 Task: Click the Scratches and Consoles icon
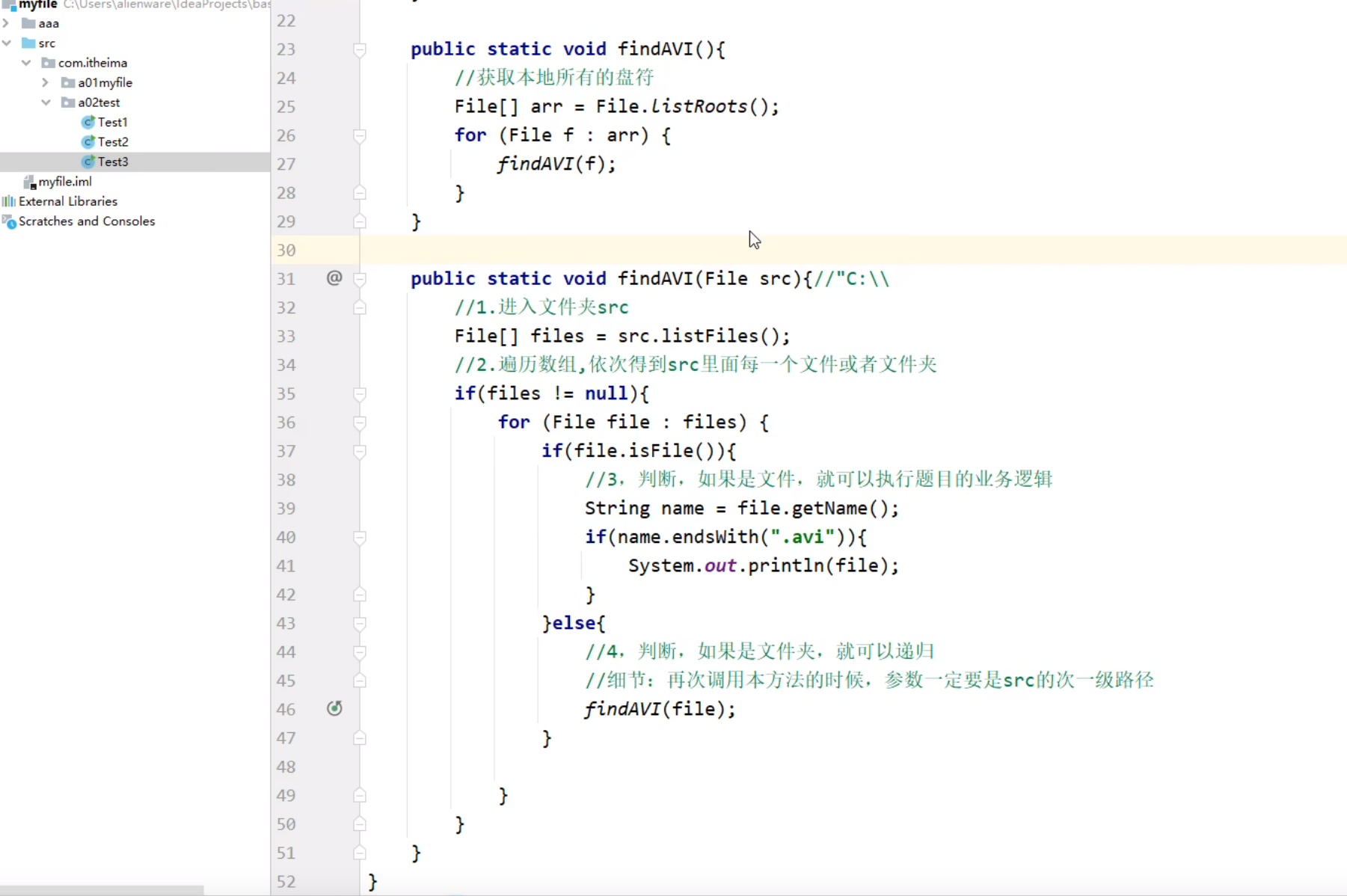coord(8,221)
